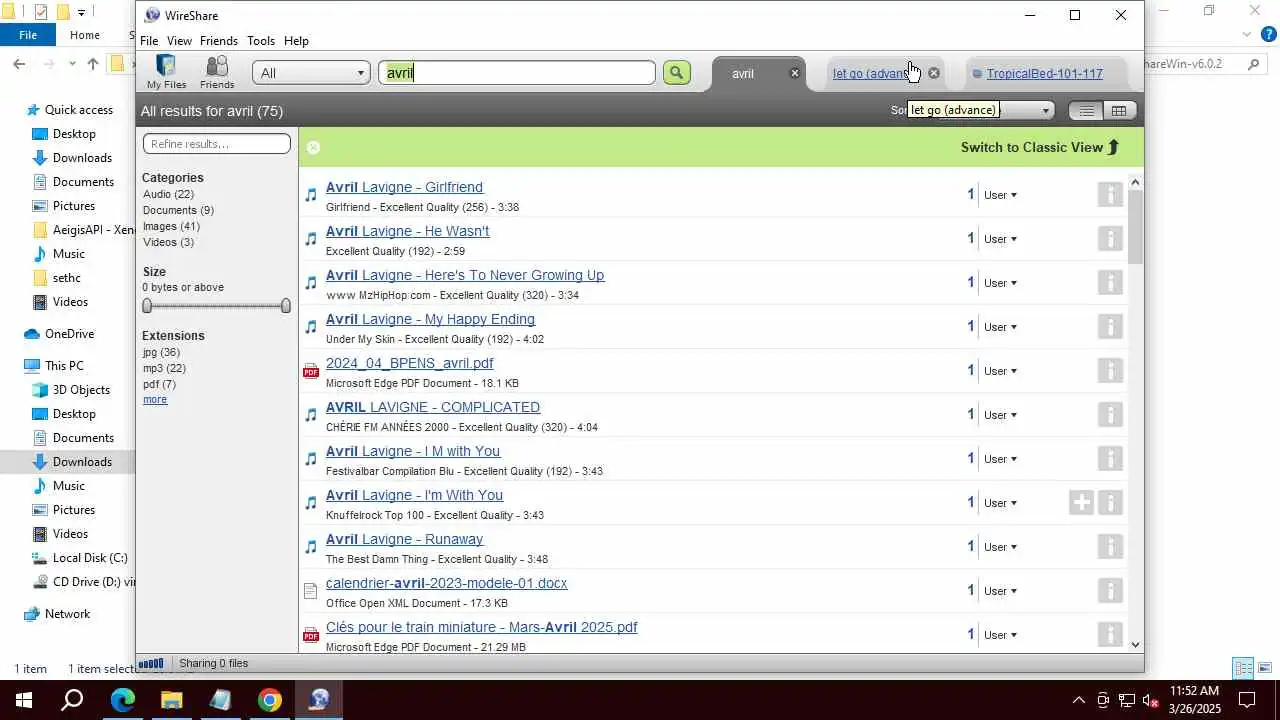The height and width of the screenshot is (720, 1280).
Task: Open Clés pour le train miniature PDF link
Action: click(x=481, y=627)
